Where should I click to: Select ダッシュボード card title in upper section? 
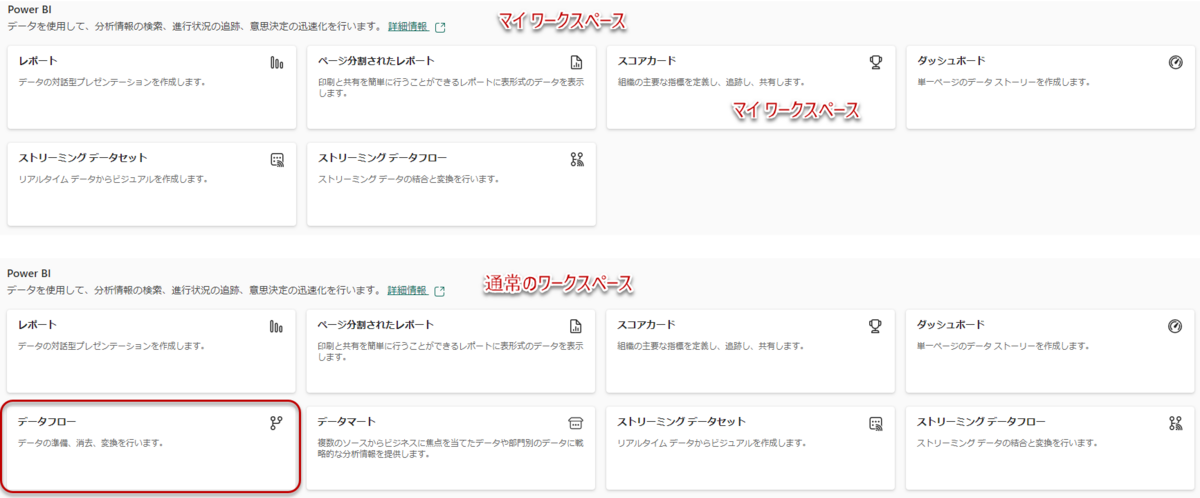951,61
